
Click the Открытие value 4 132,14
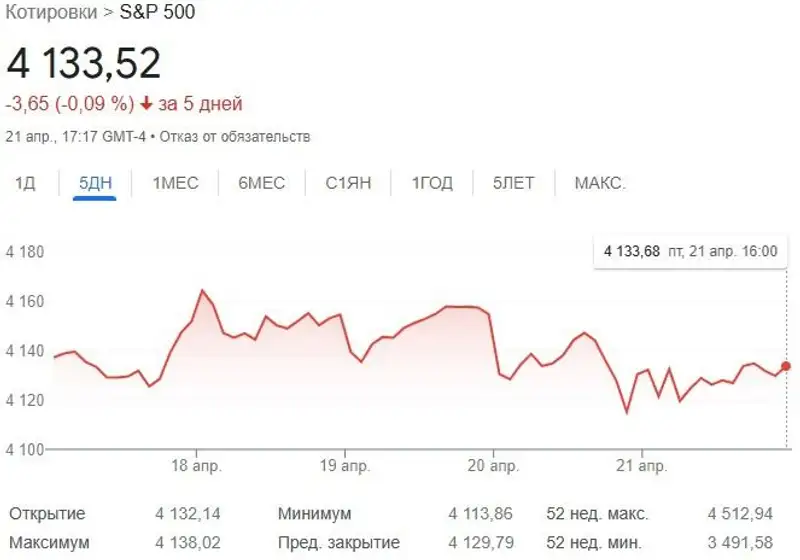pyautogui.click(x=187, y=514)
